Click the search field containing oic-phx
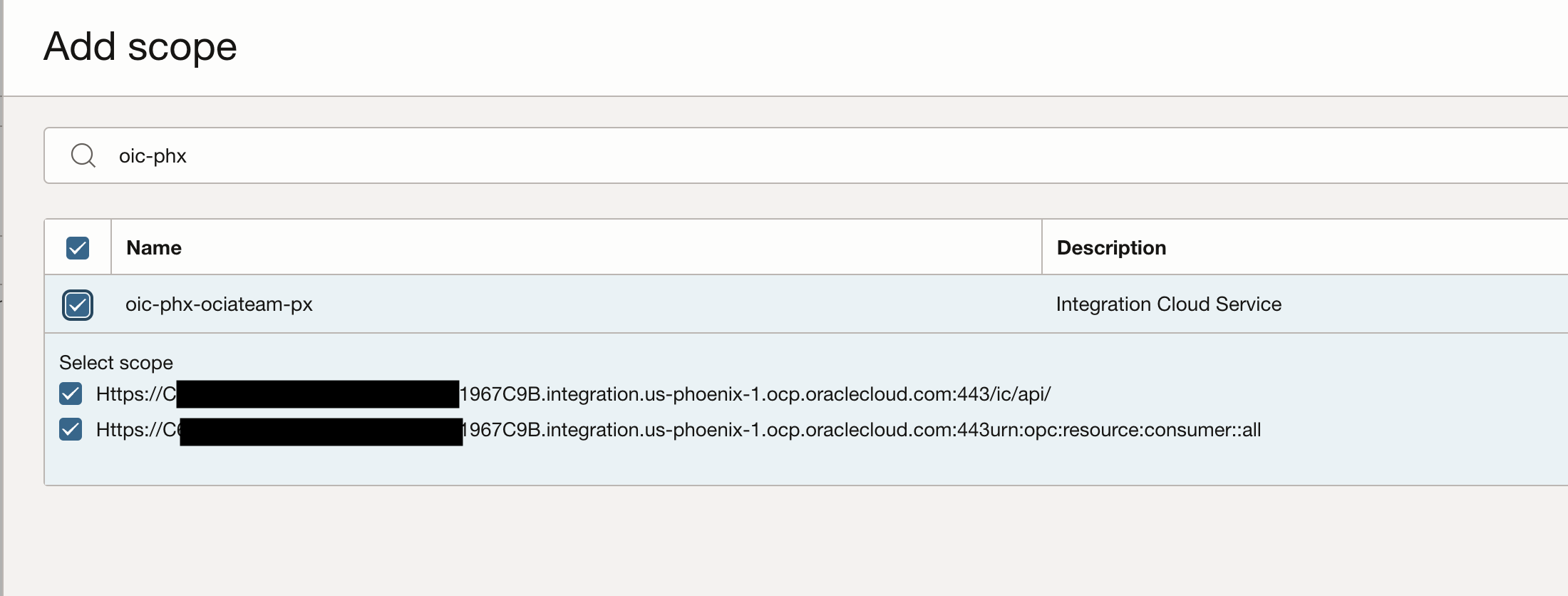This screenshot has width=1568, height=596. coord(784,155)
